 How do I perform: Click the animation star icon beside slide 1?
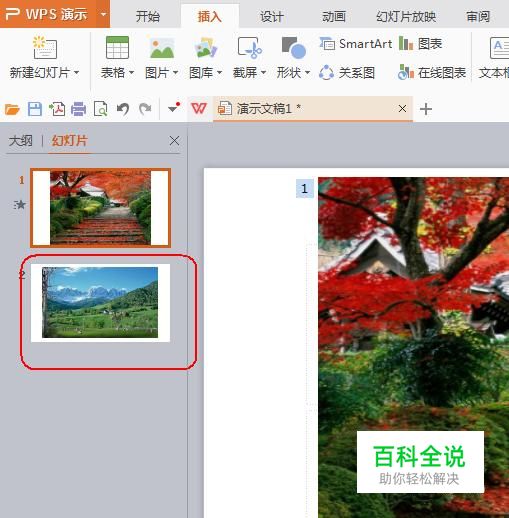pos(20,205)
